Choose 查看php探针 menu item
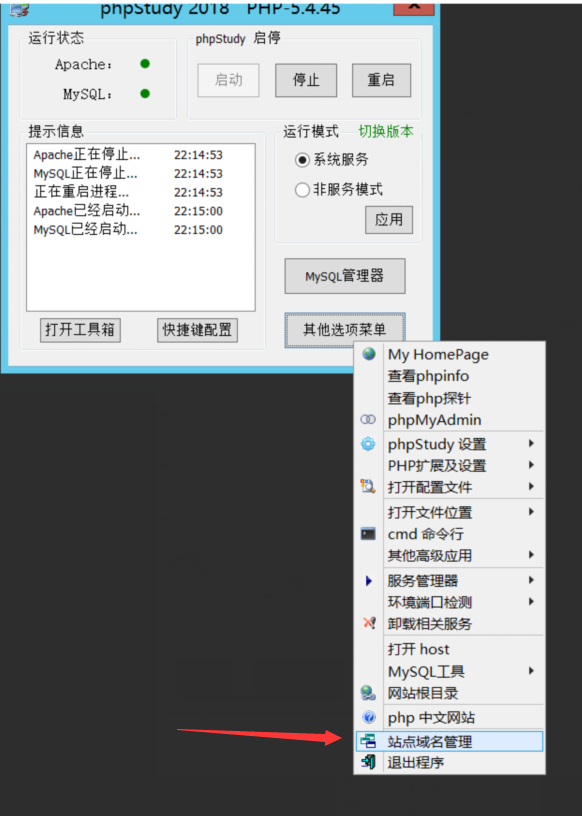 [450, 398]
